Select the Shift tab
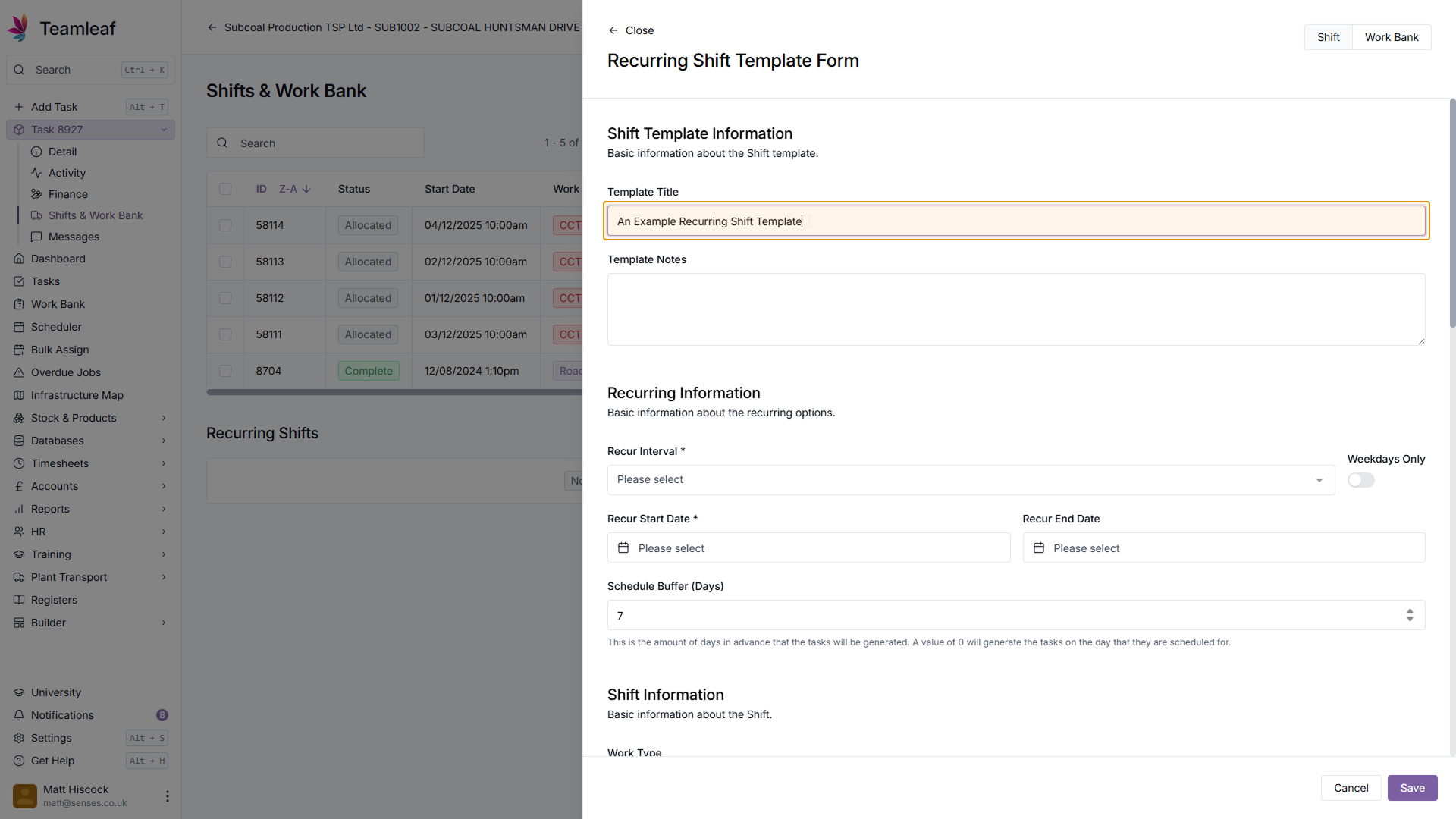1456x819 pixels. pos(1328,37)
